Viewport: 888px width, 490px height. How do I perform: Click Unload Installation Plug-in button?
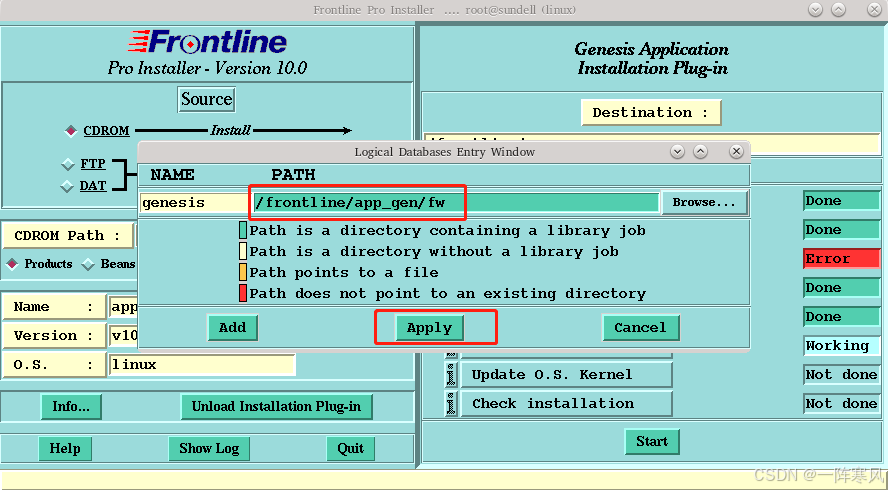point(276,407)
